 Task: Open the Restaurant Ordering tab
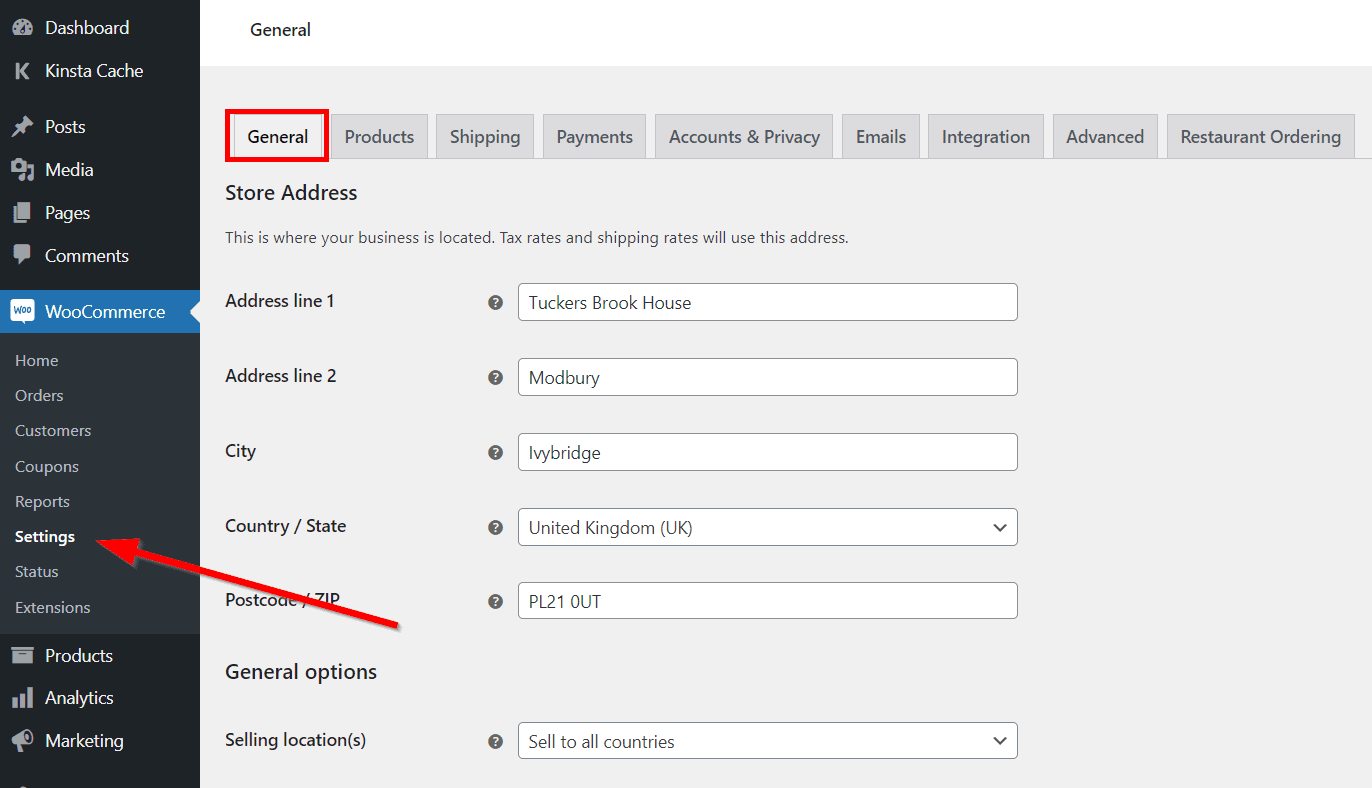tap(1260, 136)
